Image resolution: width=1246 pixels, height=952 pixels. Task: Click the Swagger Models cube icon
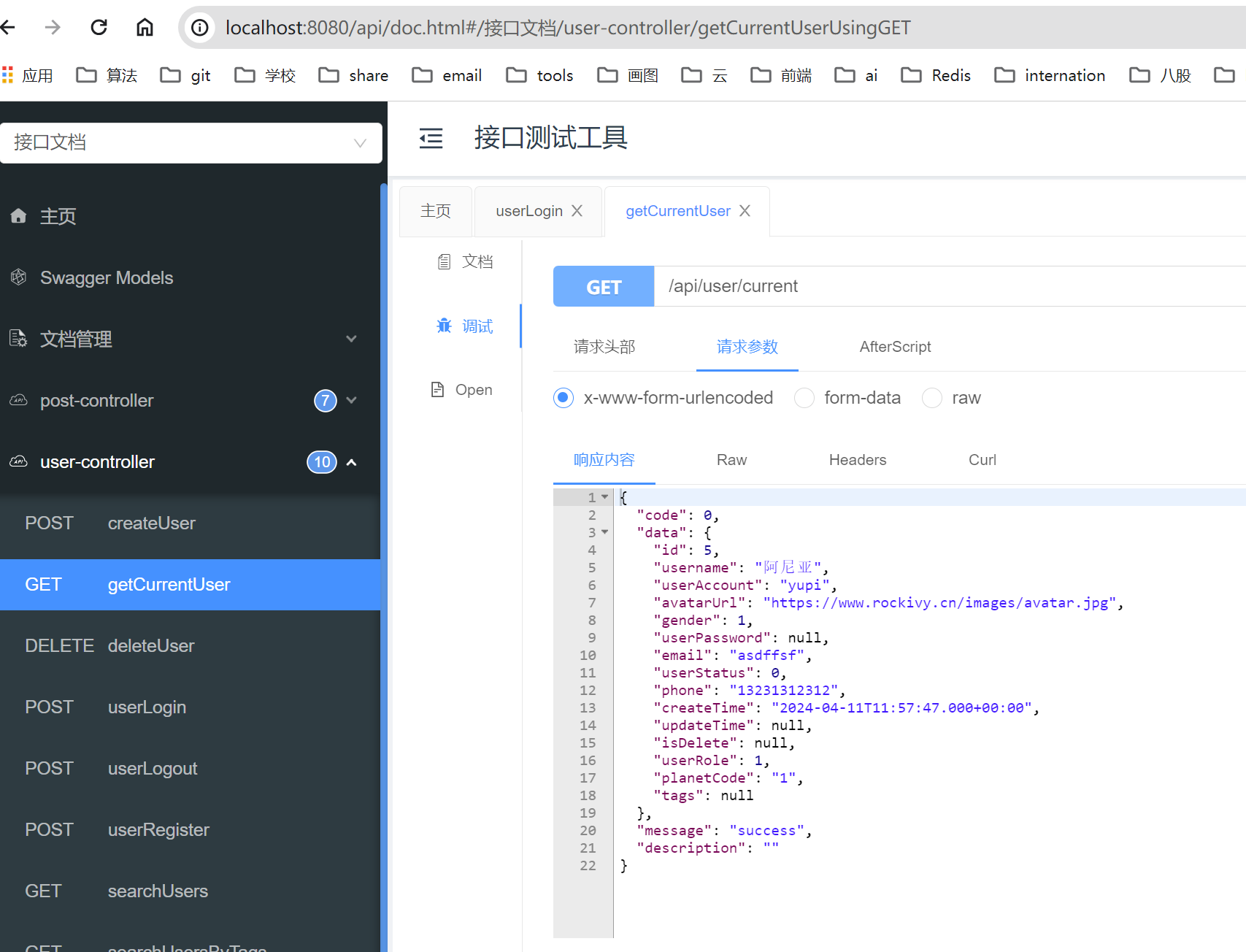[19, 277]
